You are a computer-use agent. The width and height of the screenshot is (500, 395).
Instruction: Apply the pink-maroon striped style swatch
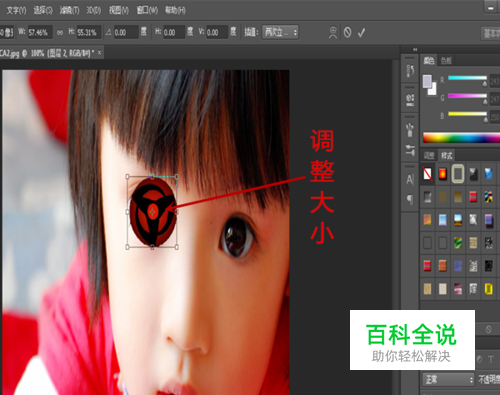click(458, 289)
